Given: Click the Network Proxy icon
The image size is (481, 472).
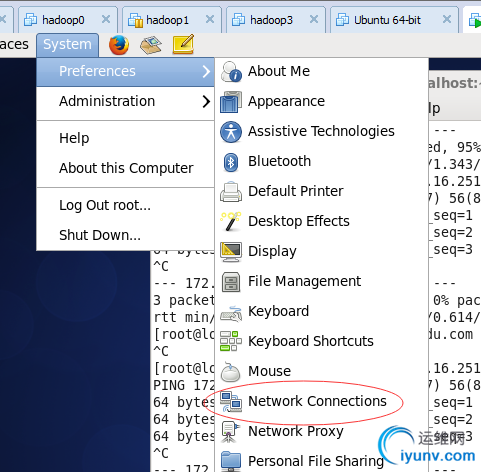Looking at the screenshot, I should click(230, 432).
